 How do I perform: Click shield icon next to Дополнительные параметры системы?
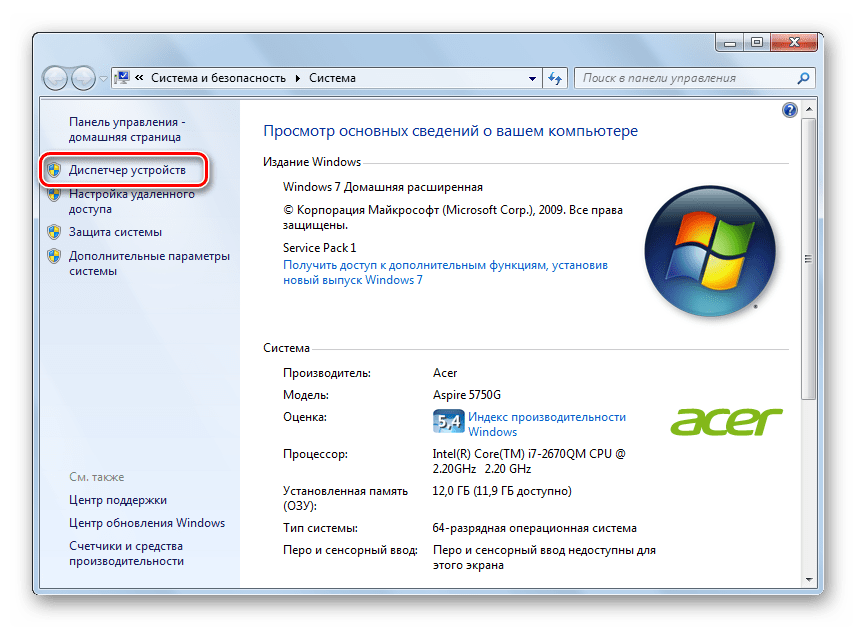pyautogui.click(x=55, y=256)
